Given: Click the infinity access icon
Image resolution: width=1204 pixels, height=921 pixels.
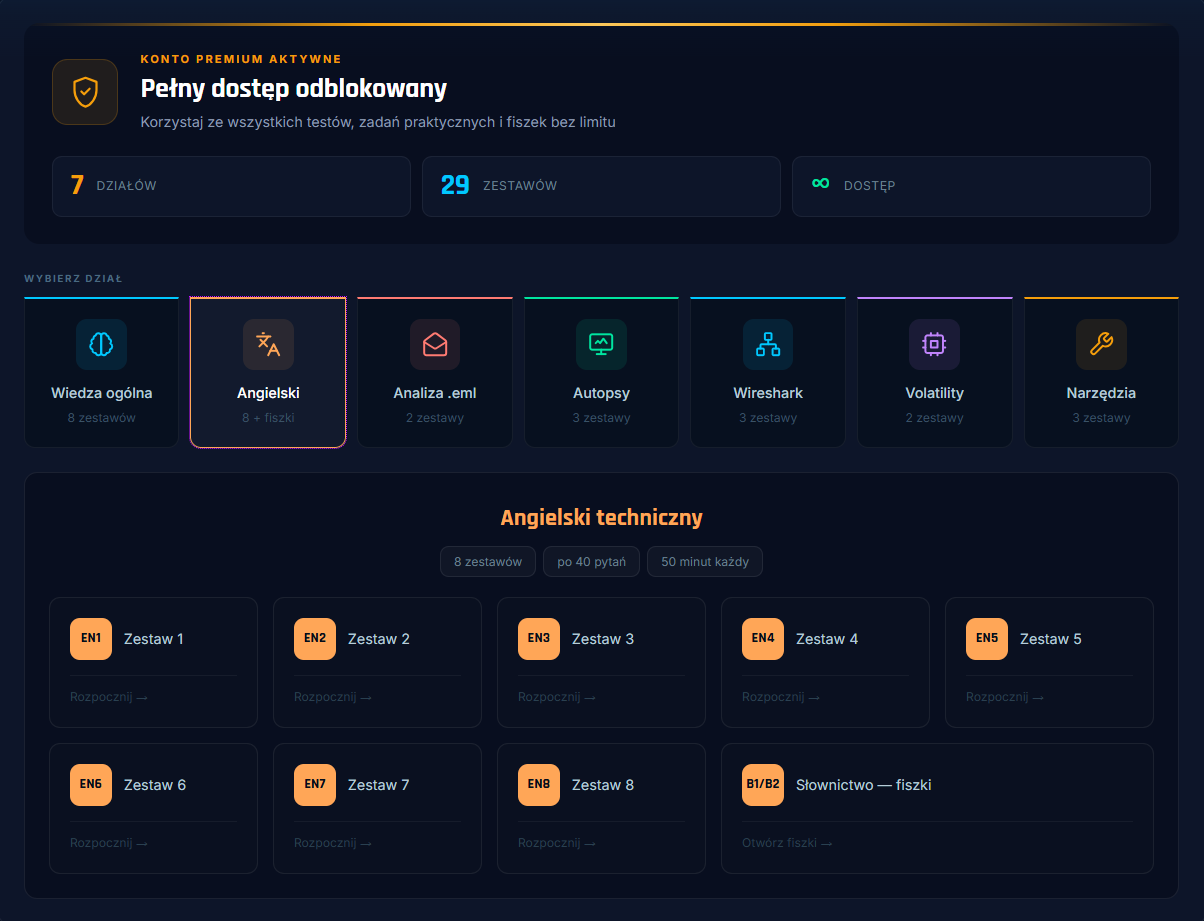Looking at the screenshot, I should pos(821,183).
